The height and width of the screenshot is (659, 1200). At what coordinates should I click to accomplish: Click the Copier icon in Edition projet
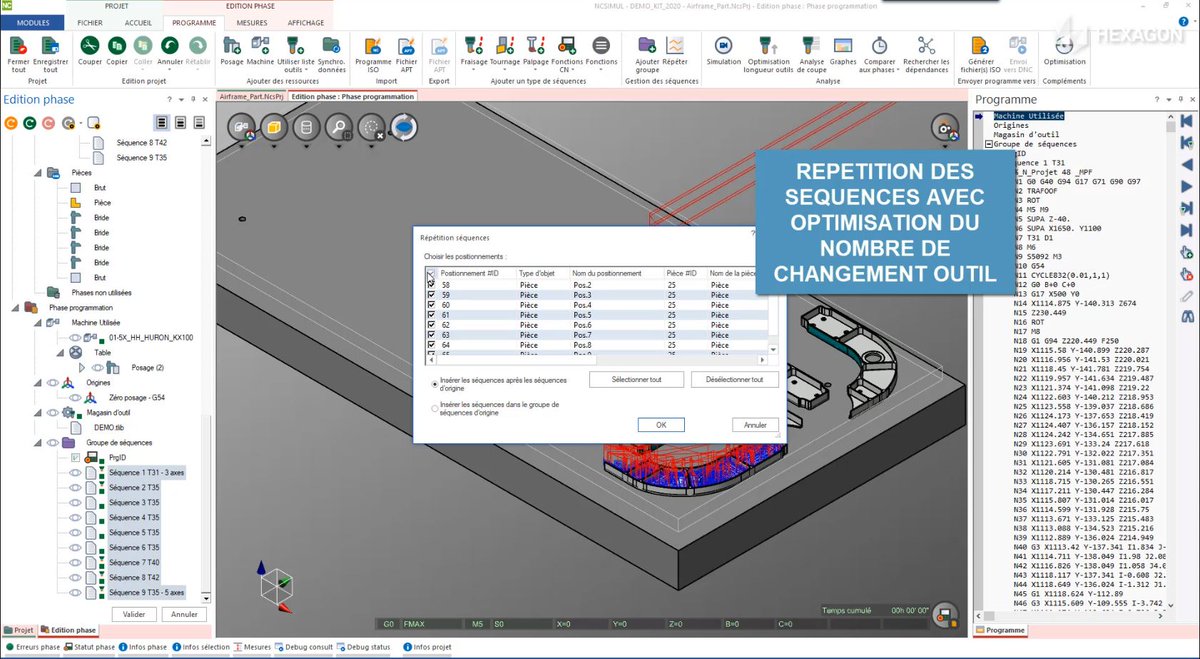tap(117, 46)
